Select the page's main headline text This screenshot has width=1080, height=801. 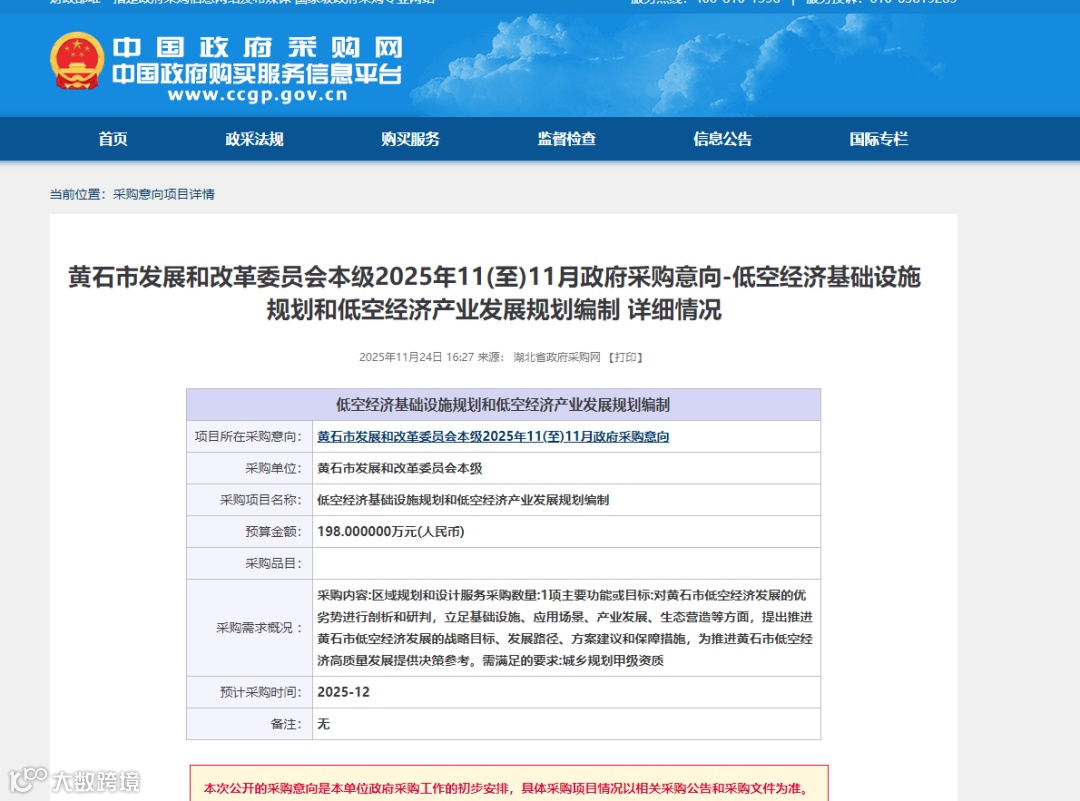pyautogui.click(x=495, y=293)
